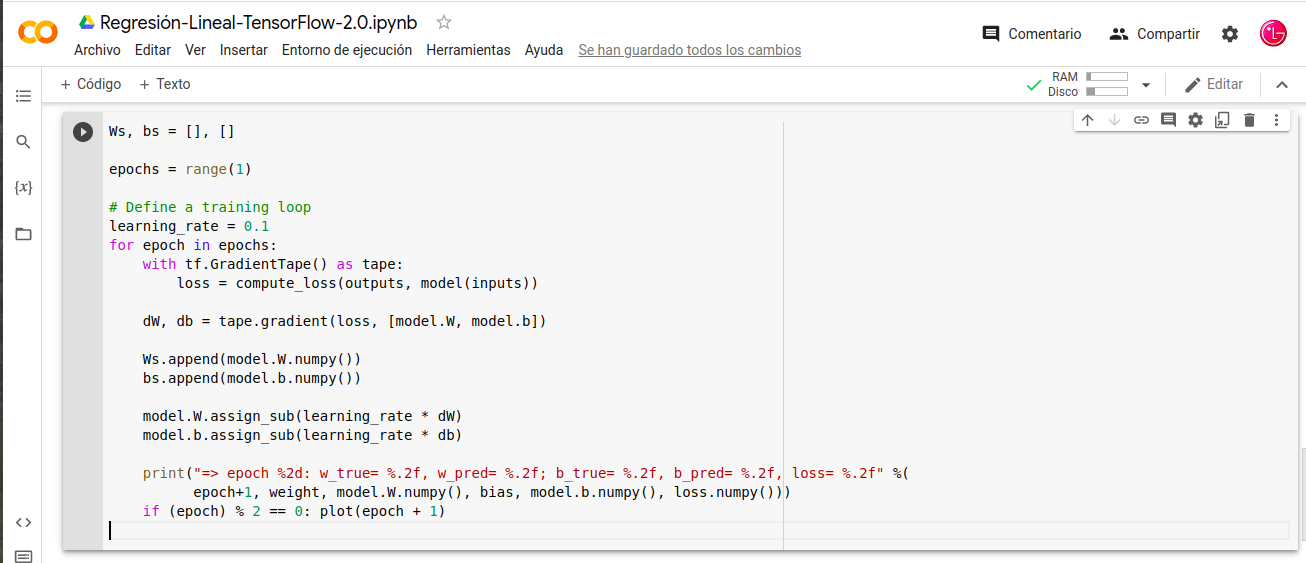Viewport: 1306px width, 563px height.
Task: Mirror cell in a tab
Action: coord(1222,120)
